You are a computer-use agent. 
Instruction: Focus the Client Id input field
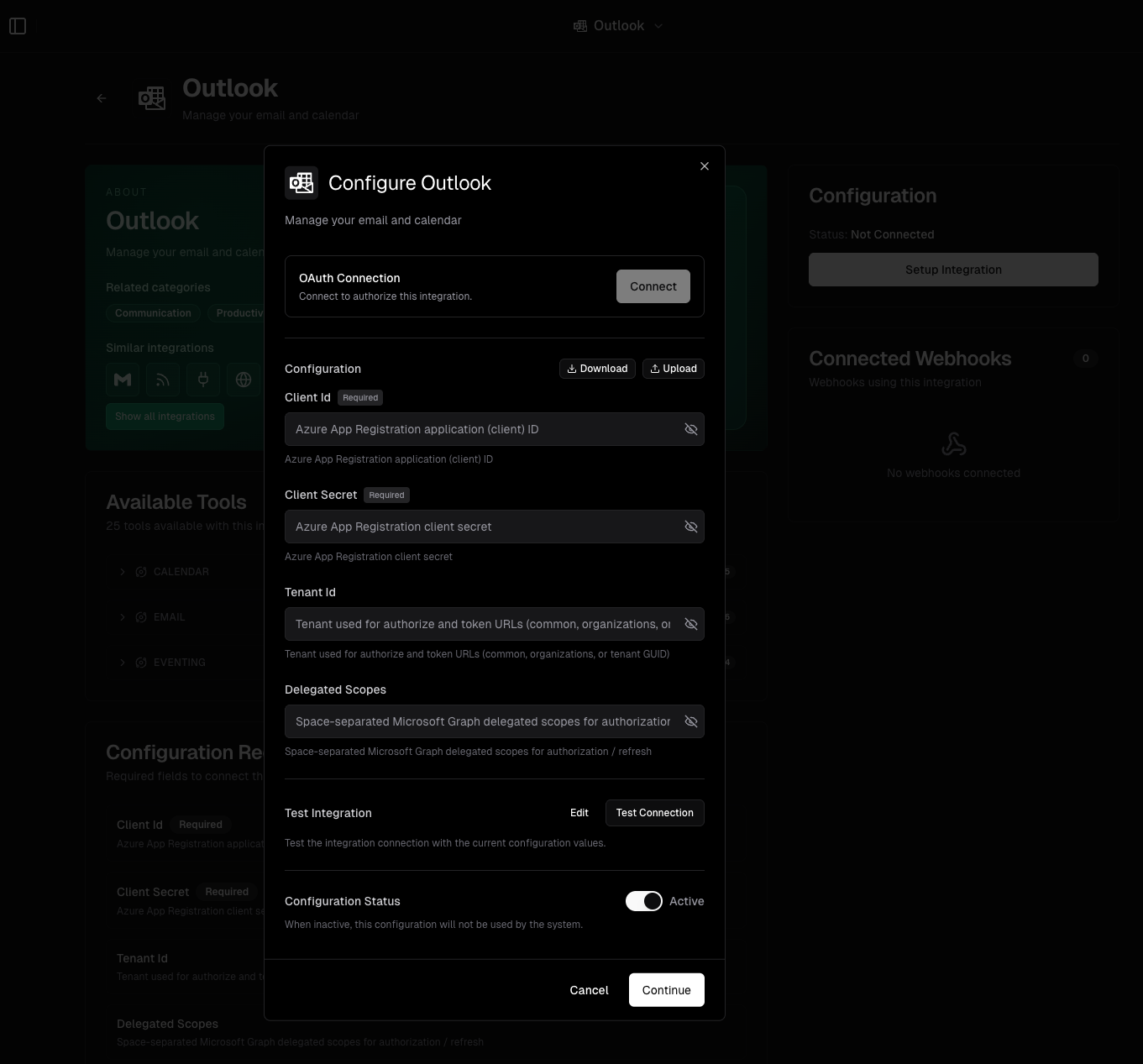click(x=495, y=429)
